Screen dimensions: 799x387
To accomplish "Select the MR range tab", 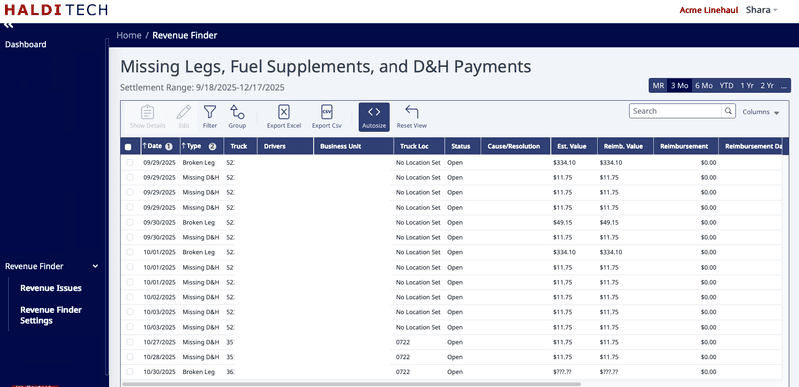I will [658, 86].
